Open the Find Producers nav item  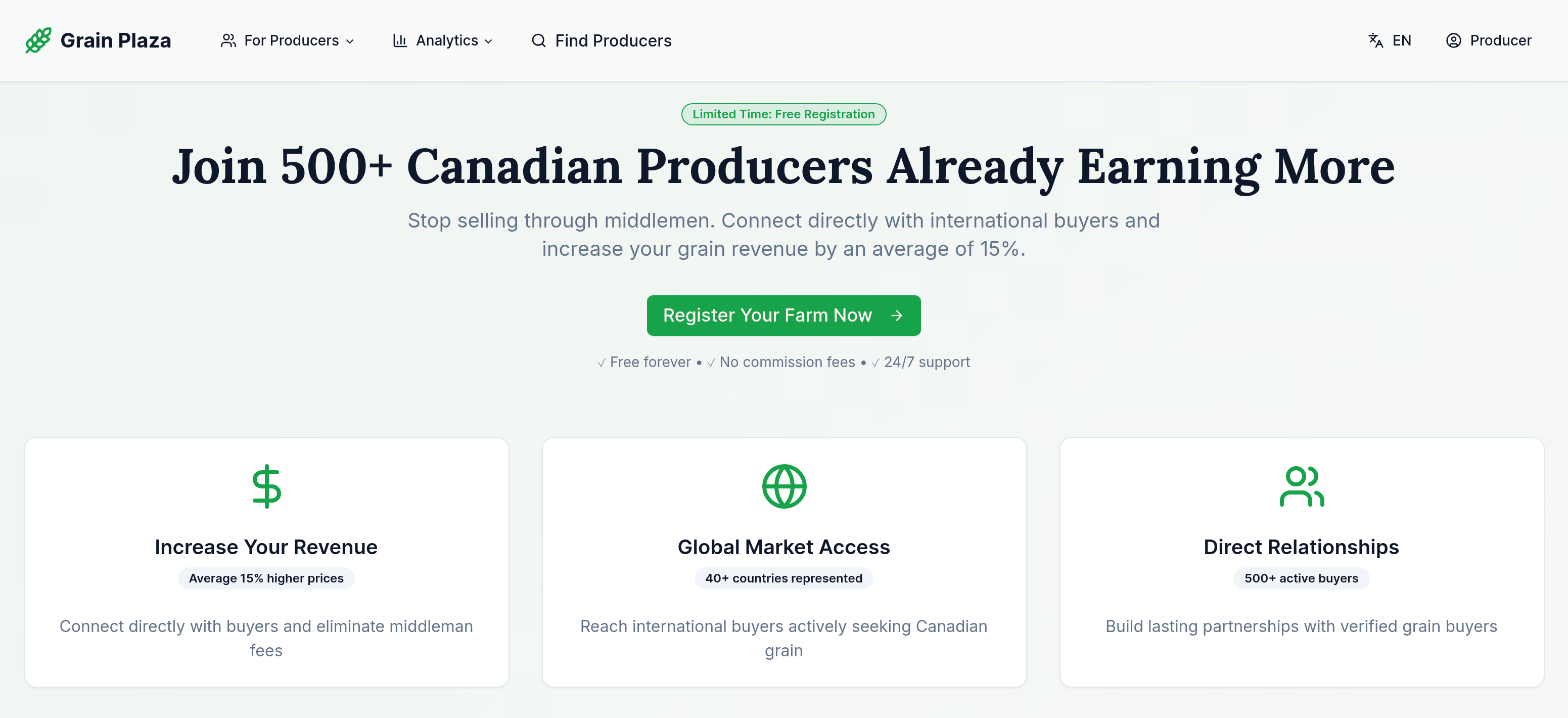tap(613, 41)
